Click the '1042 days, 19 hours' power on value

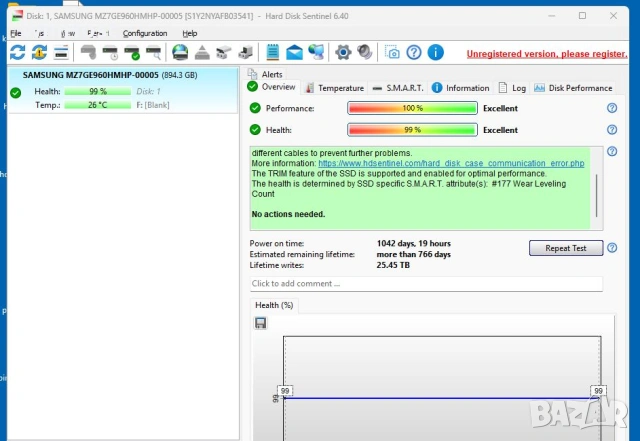point(413,243)
